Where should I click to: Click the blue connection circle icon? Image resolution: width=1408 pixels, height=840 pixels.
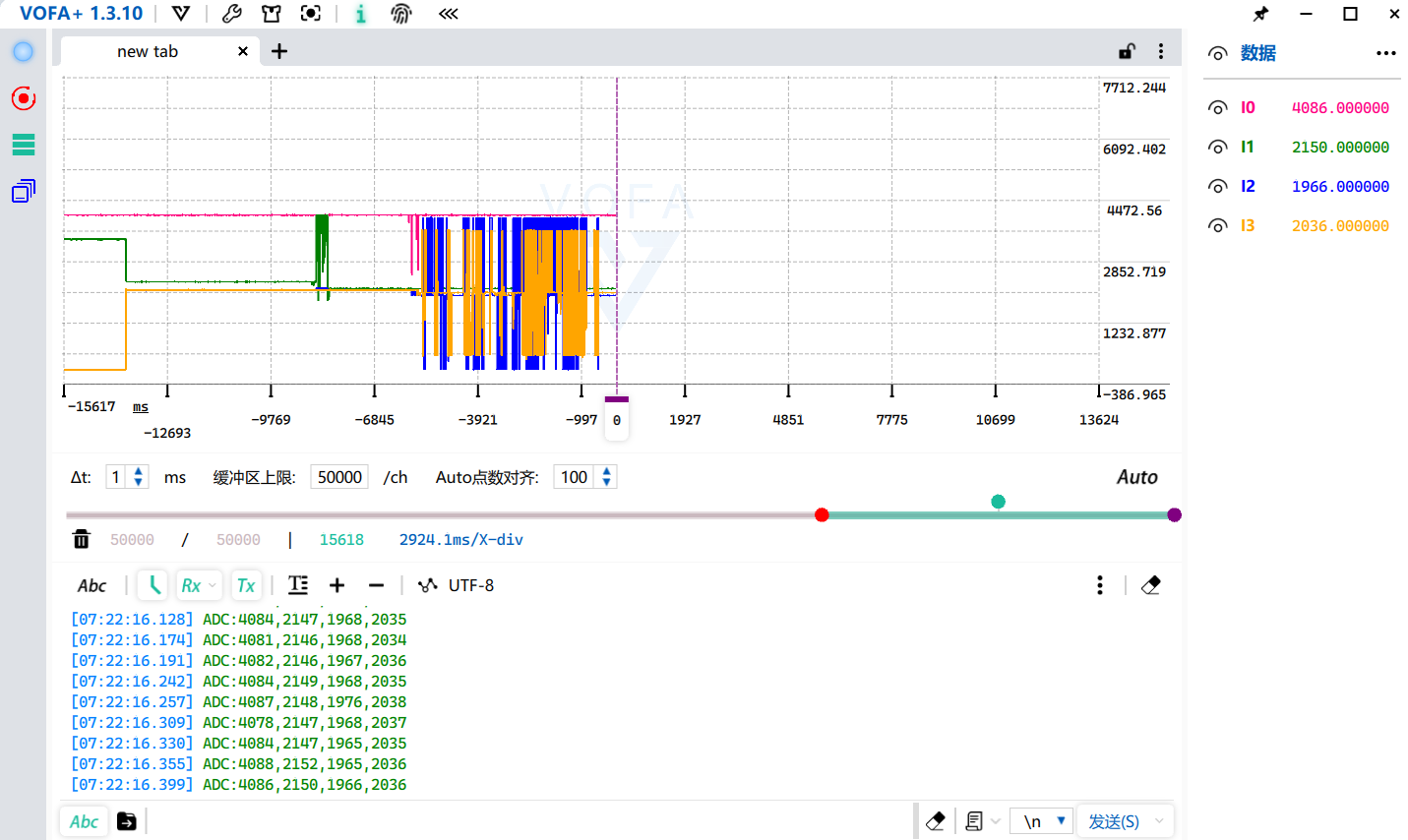point(24,52)
